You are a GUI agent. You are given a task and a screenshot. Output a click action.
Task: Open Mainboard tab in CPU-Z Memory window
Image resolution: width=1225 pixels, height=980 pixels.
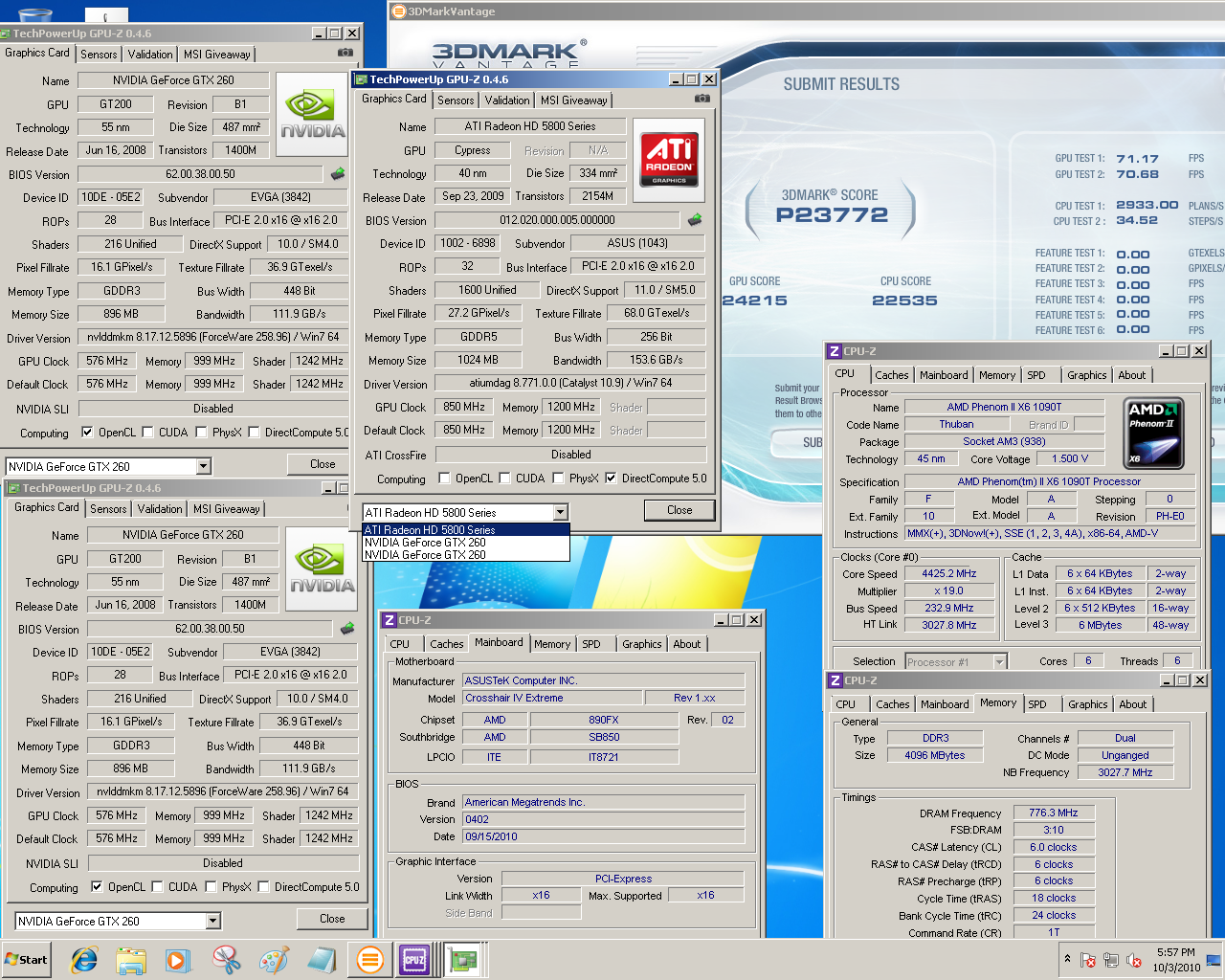(x=945, y=704)
